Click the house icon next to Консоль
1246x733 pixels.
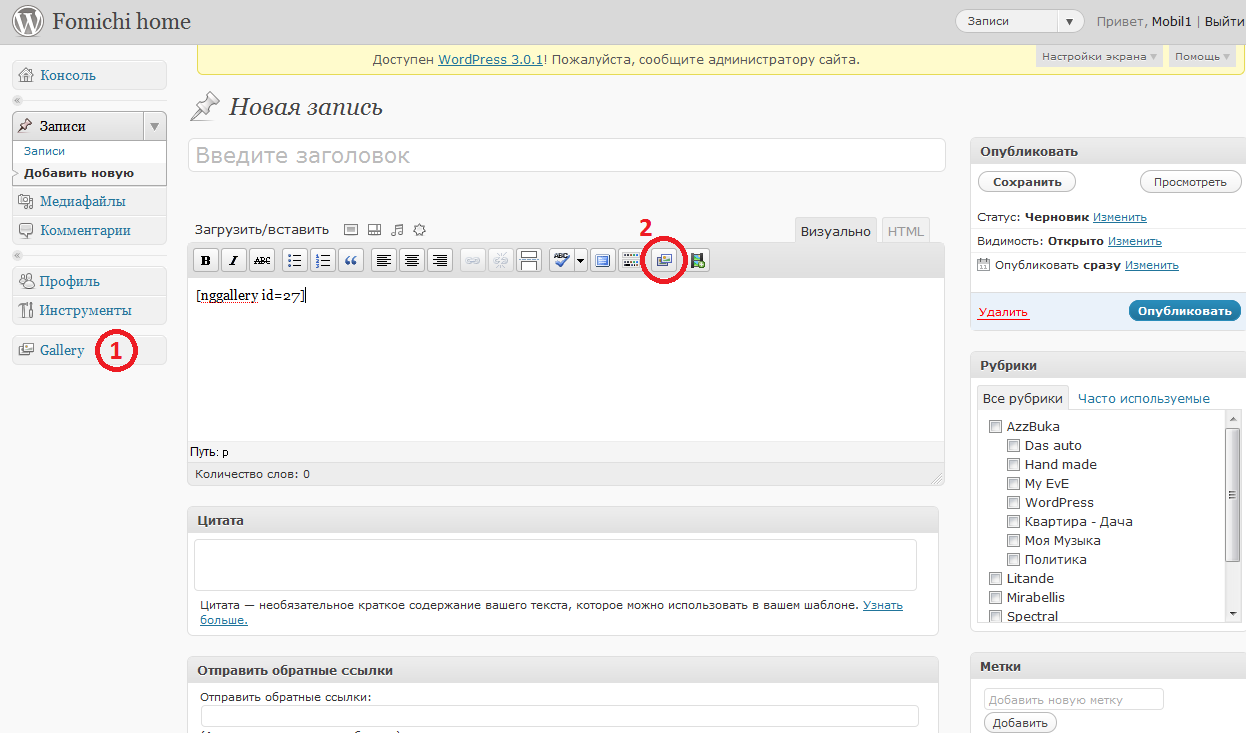26,75
